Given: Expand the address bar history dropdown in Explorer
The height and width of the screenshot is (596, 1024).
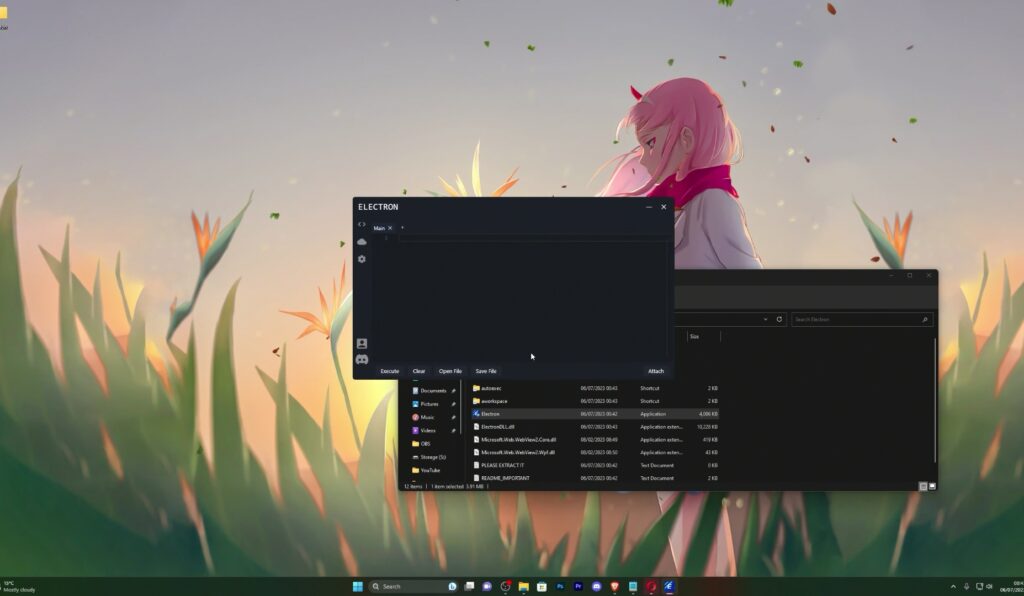Looking at the screenshot, I should click(x=765, y=319).
